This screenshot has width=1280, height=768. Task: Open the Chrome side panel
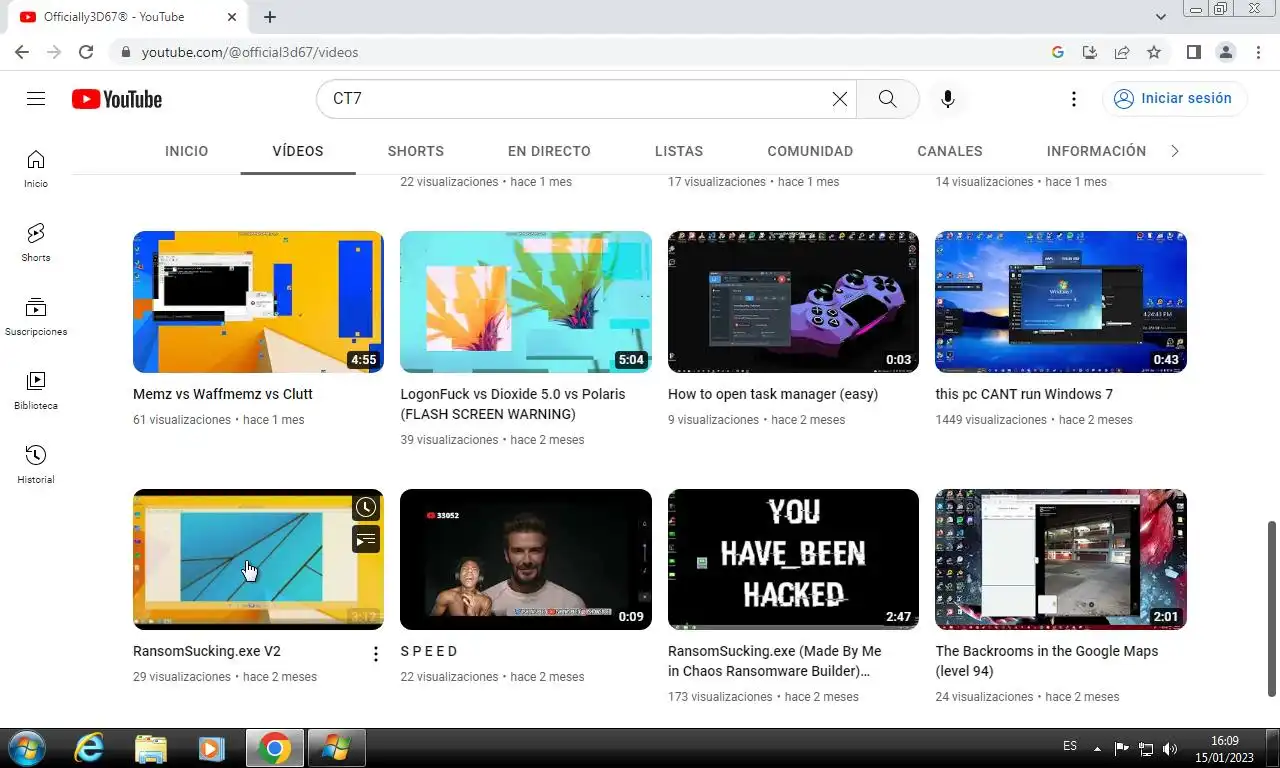[1194, 52]
